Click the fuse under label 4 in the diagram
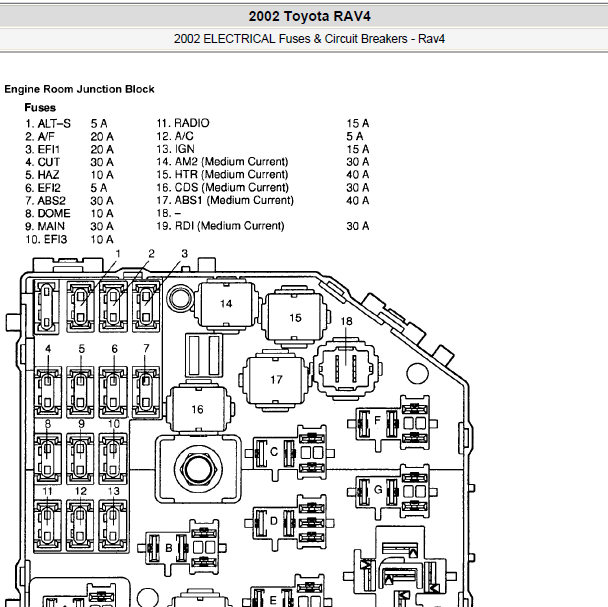Image resolution: width=608 pixels, height=607 pixels. [48, 392]
